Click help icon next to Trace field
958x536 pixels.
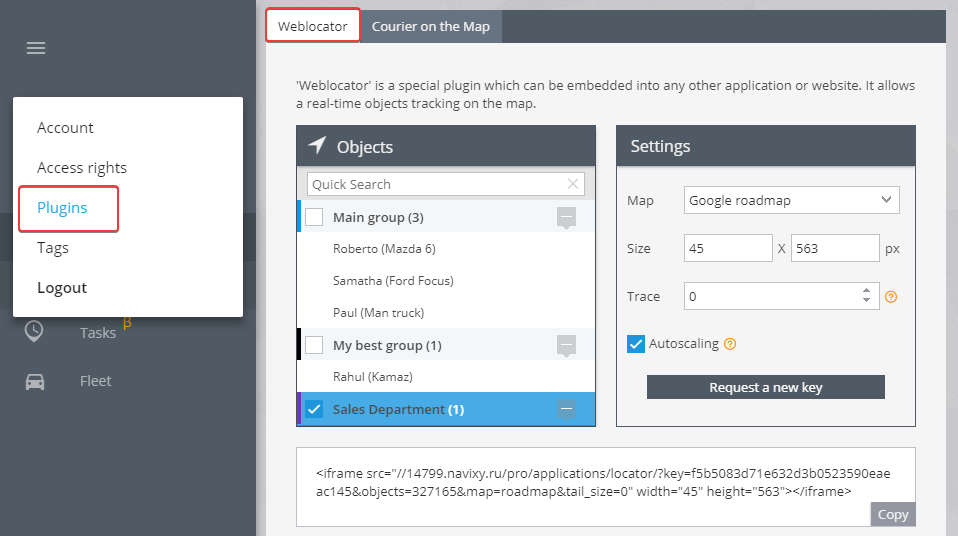point(891,296)
